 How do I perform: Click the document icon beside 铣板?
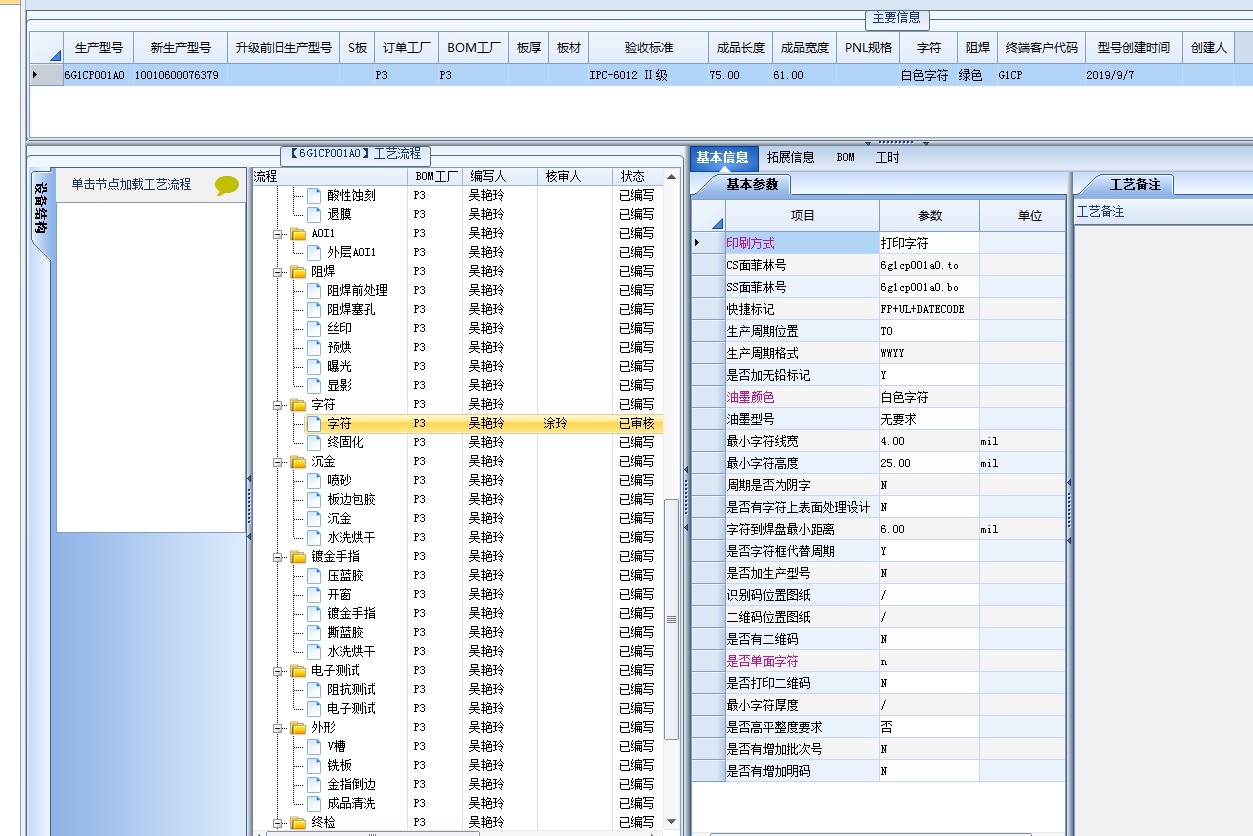[314, 765]
